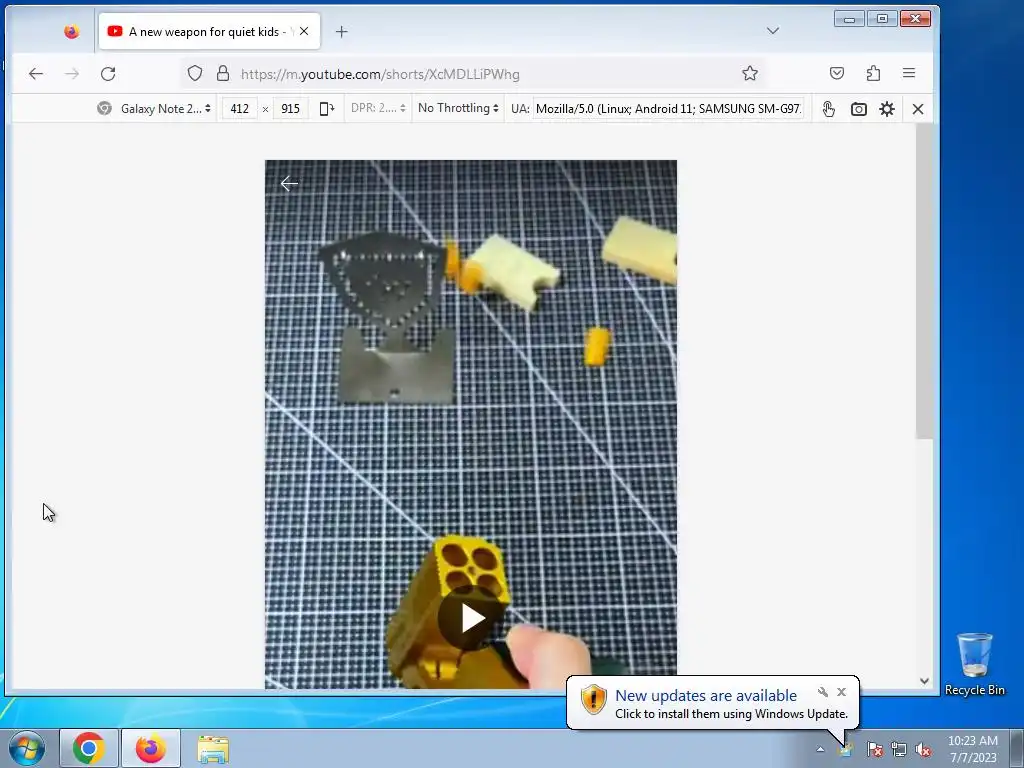Click the muted volume tray icon
1024x768 pixels.
pos(923,749)
